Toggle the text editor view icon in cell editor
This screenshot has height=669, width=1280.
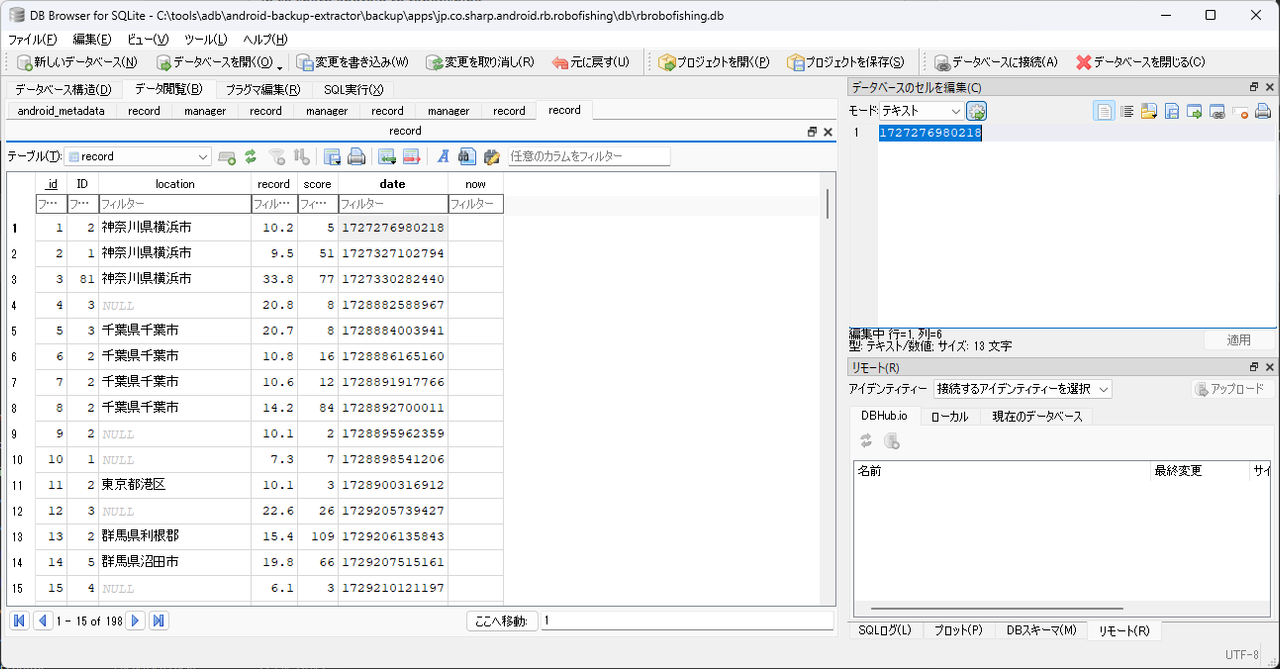pos(1104,111)
